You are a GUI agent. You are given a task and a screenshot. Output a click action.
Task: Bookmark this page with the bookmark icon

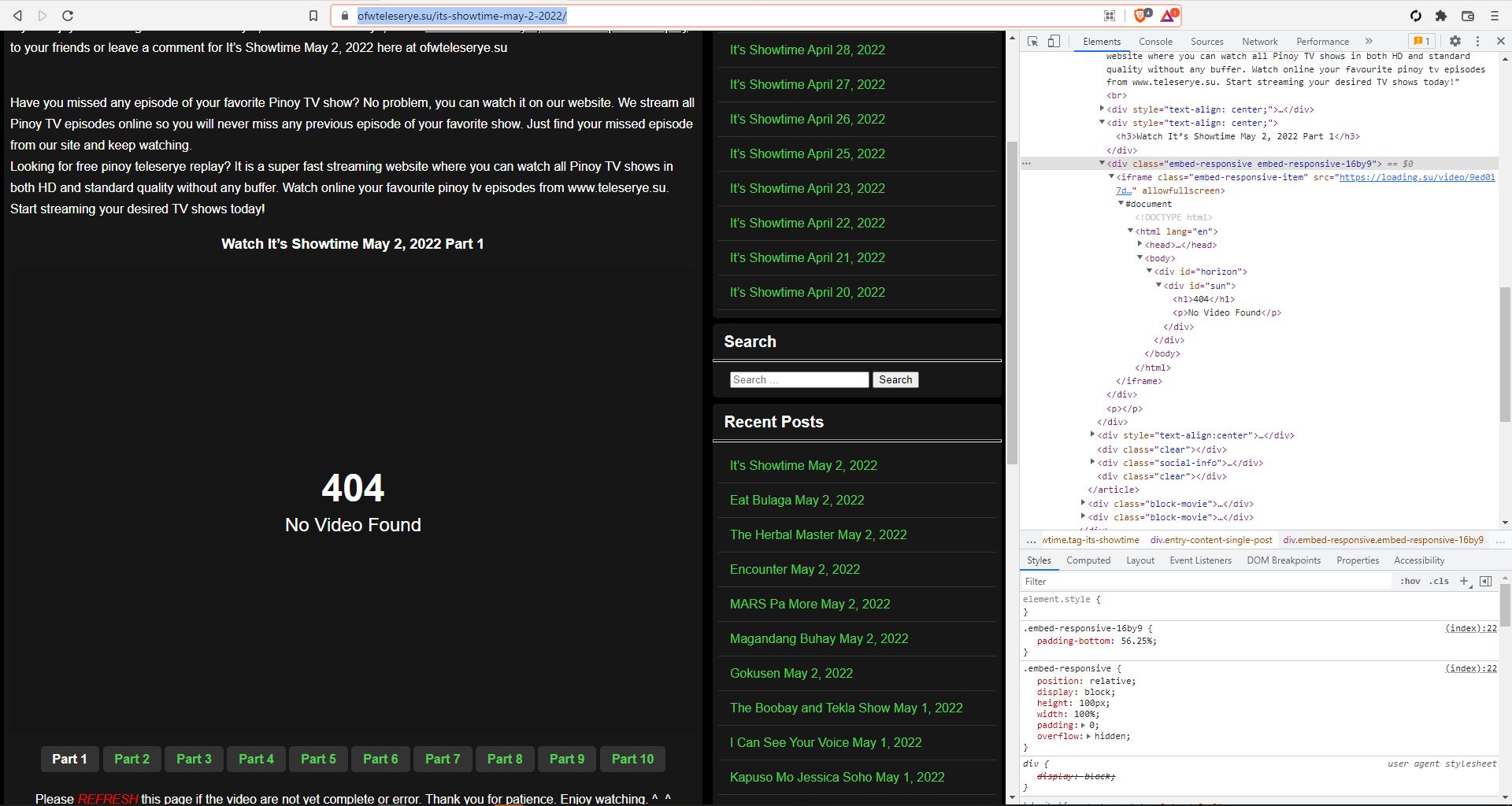(x=313, y=16)
